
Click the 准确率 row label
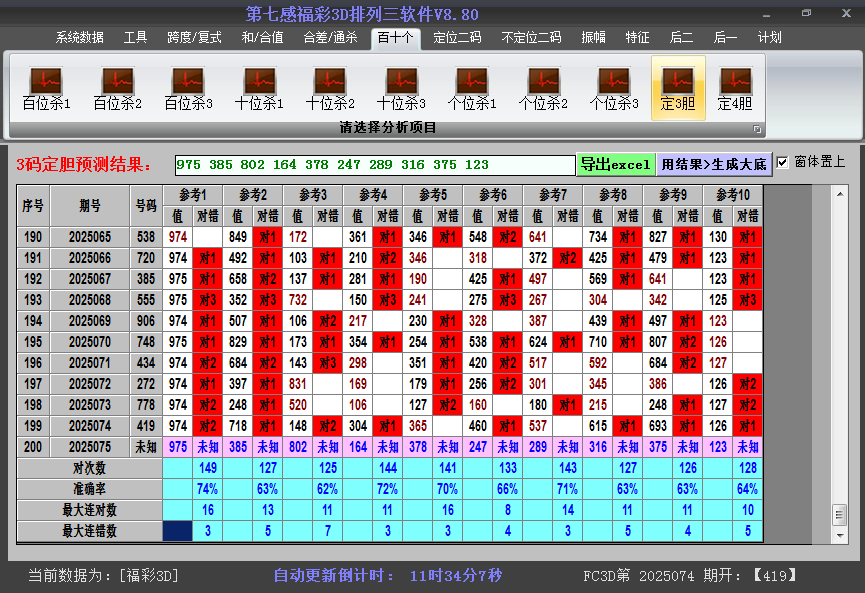point(89,489)
